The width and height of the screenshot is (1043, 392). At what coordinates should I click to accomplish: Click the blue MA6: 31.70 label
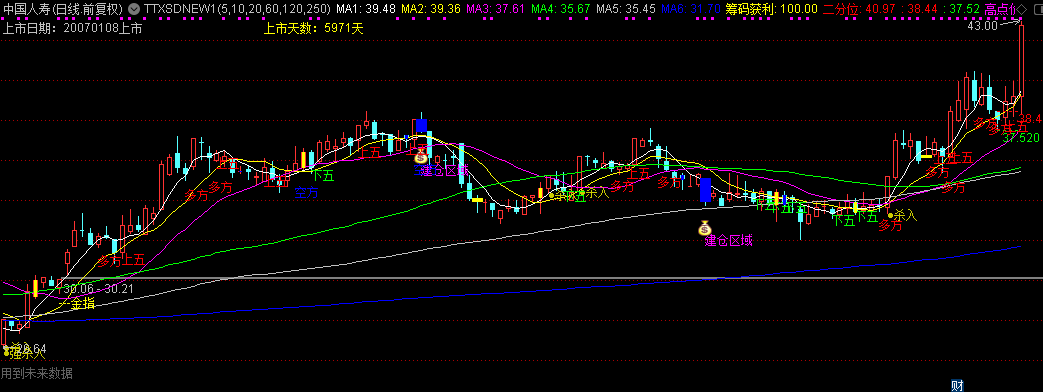690,9
